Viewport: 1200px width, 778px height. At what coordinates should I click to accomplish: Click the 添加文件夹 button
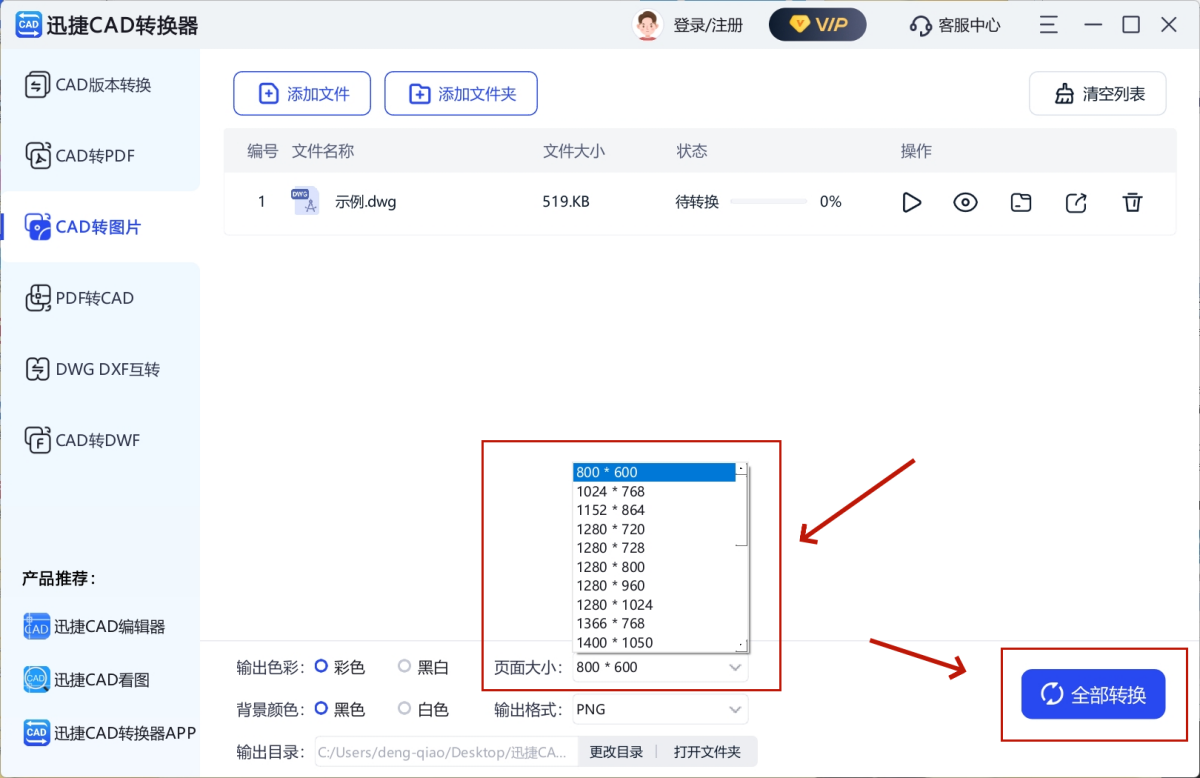pos(461,94)
